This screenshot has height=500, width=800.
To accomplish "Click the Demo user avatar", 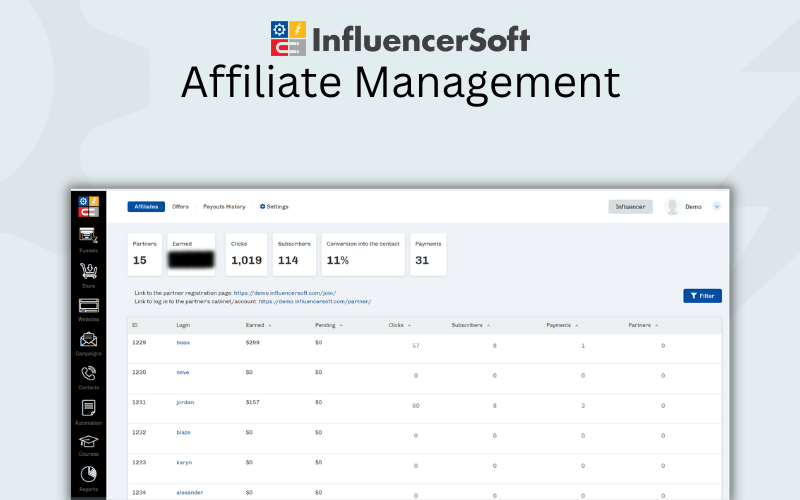I will click(672, 207).
